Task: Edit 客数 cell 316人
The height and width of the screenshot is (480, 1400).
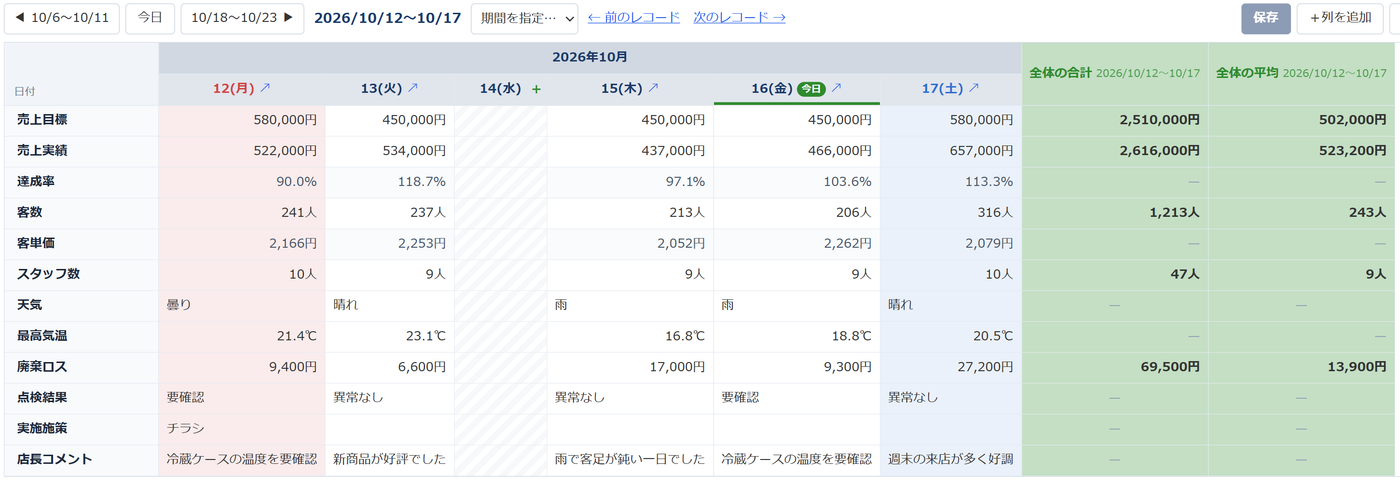Action: pos(951,213)
